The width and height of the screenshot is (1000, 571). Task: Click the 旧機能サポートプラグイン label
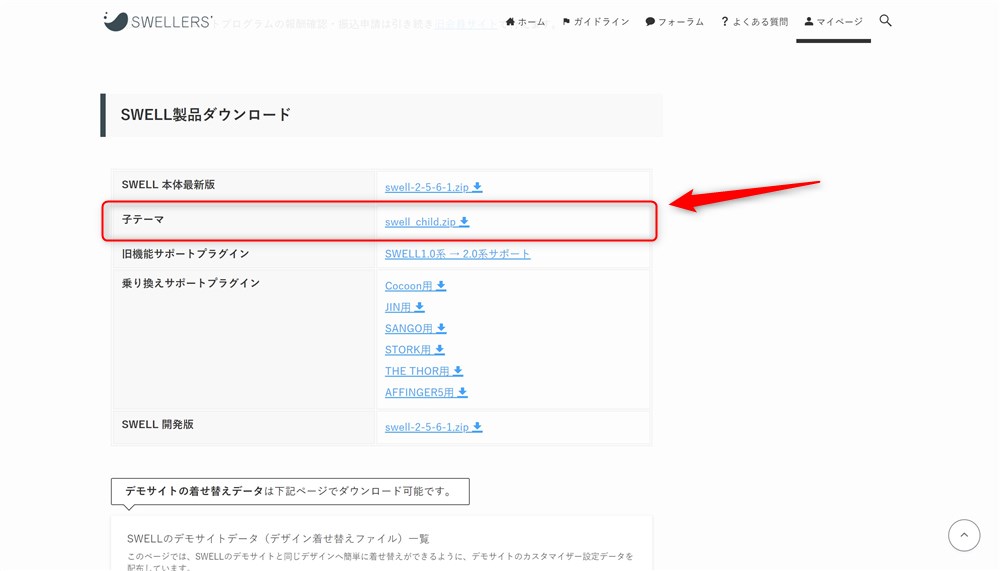click(185, 253)
